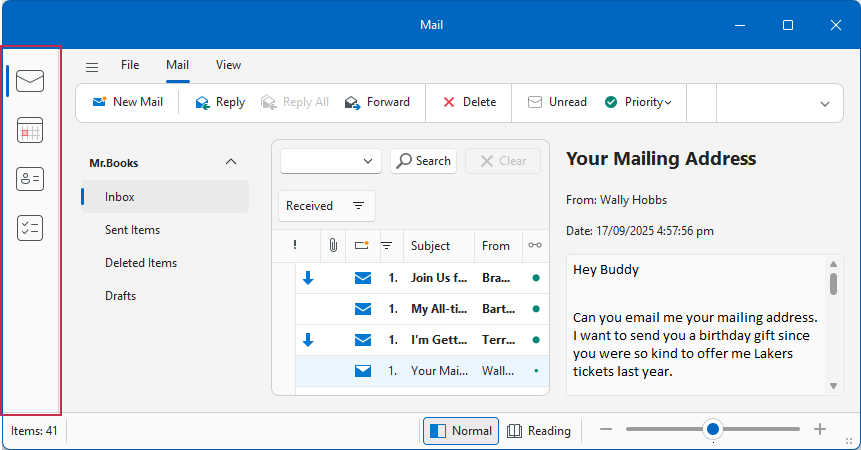Click the message body scrollbar thumb

pyautogui.click(x=834, y=284)
